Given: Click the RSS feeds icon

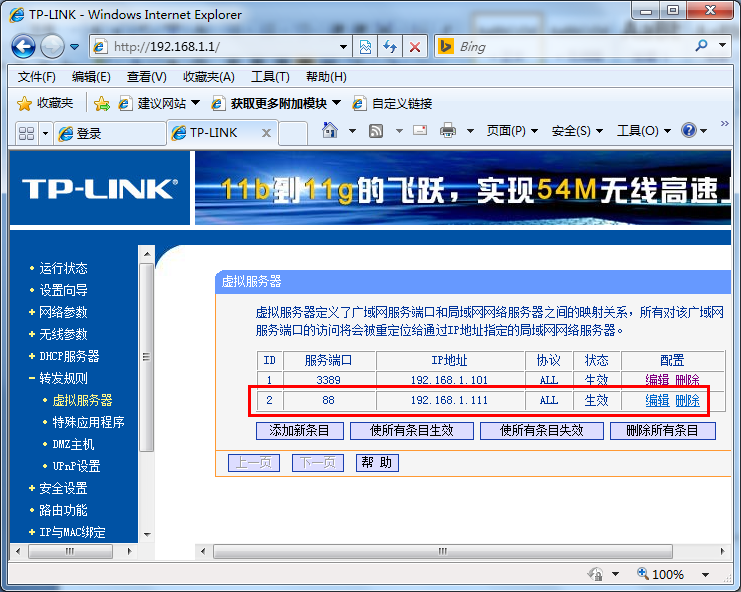Looking at the screenshot, I should point(376,131).
